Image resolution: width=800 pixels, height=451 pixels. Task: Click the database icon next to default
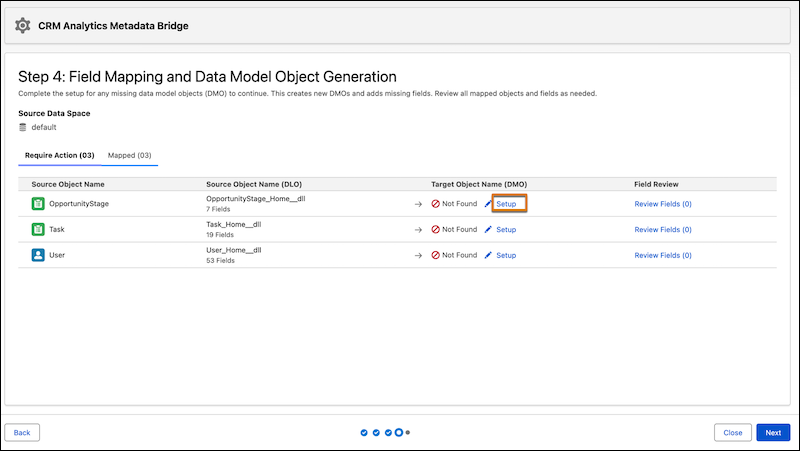pyautogui.click(x=22, y=127)
